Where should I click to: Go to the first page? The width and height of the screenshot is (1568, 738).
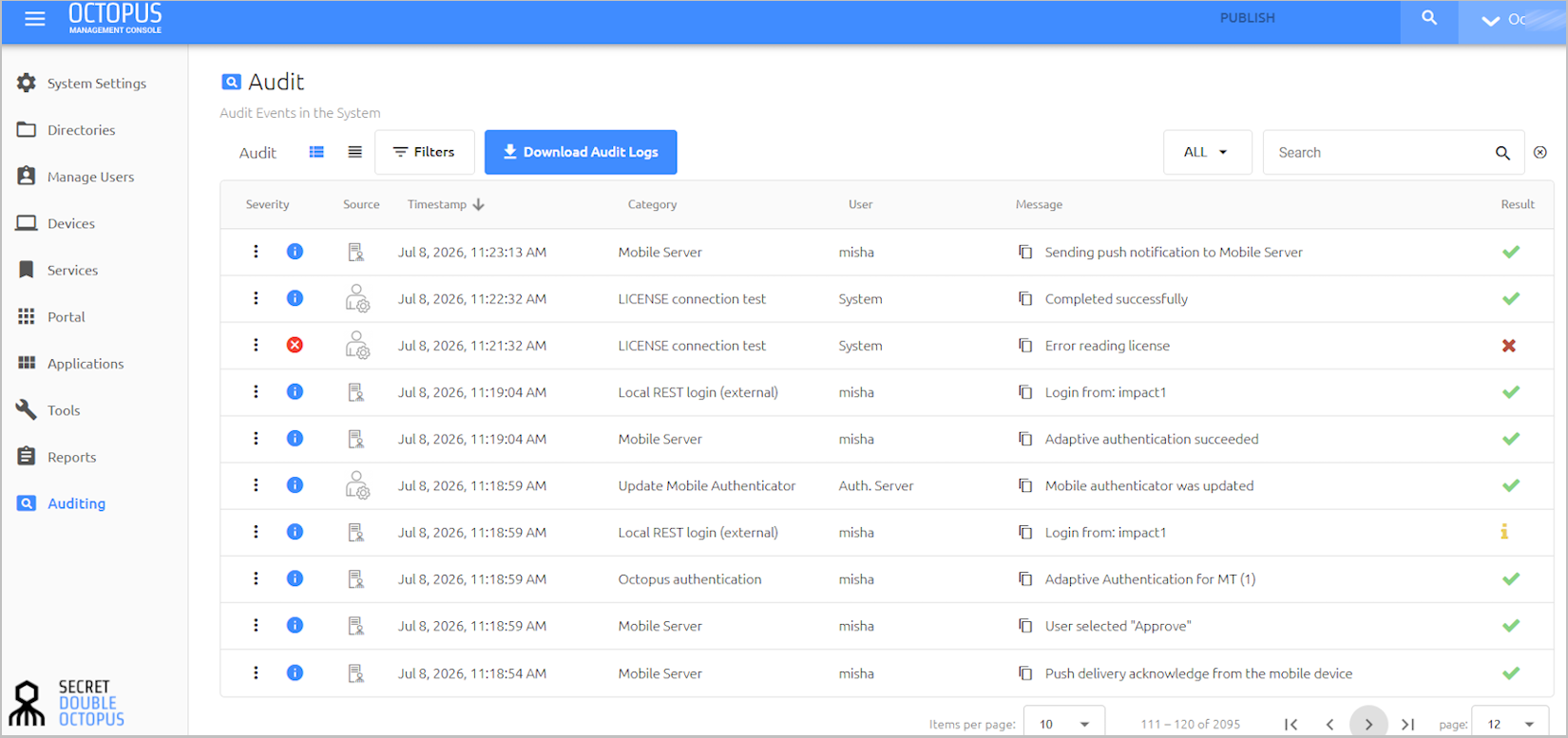pyautogui.click(x=1291, y=725)
